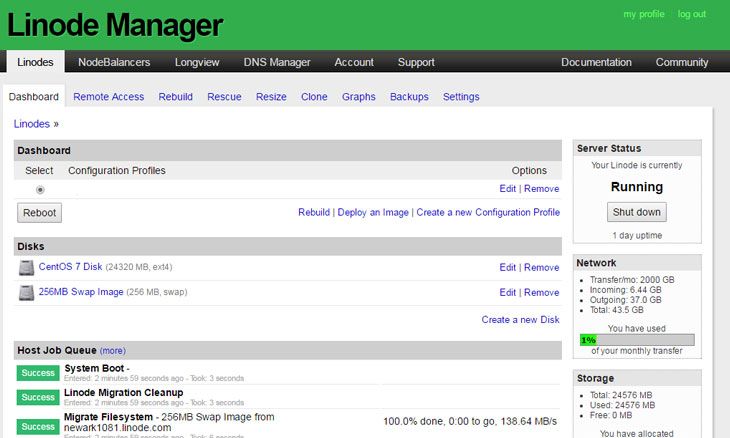Click the monthly transfer usage progress bar

click(637, 340)
